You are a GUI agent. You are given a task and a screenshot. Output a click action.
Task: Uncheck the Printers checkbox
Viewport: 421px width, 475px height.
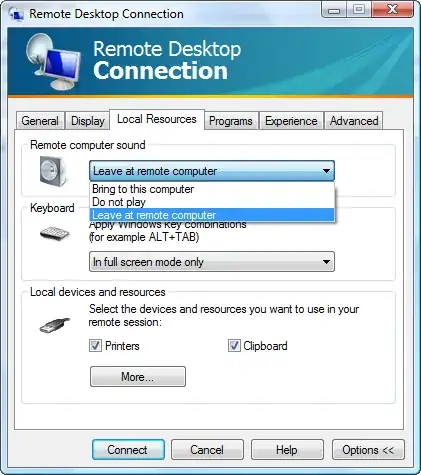95,346
